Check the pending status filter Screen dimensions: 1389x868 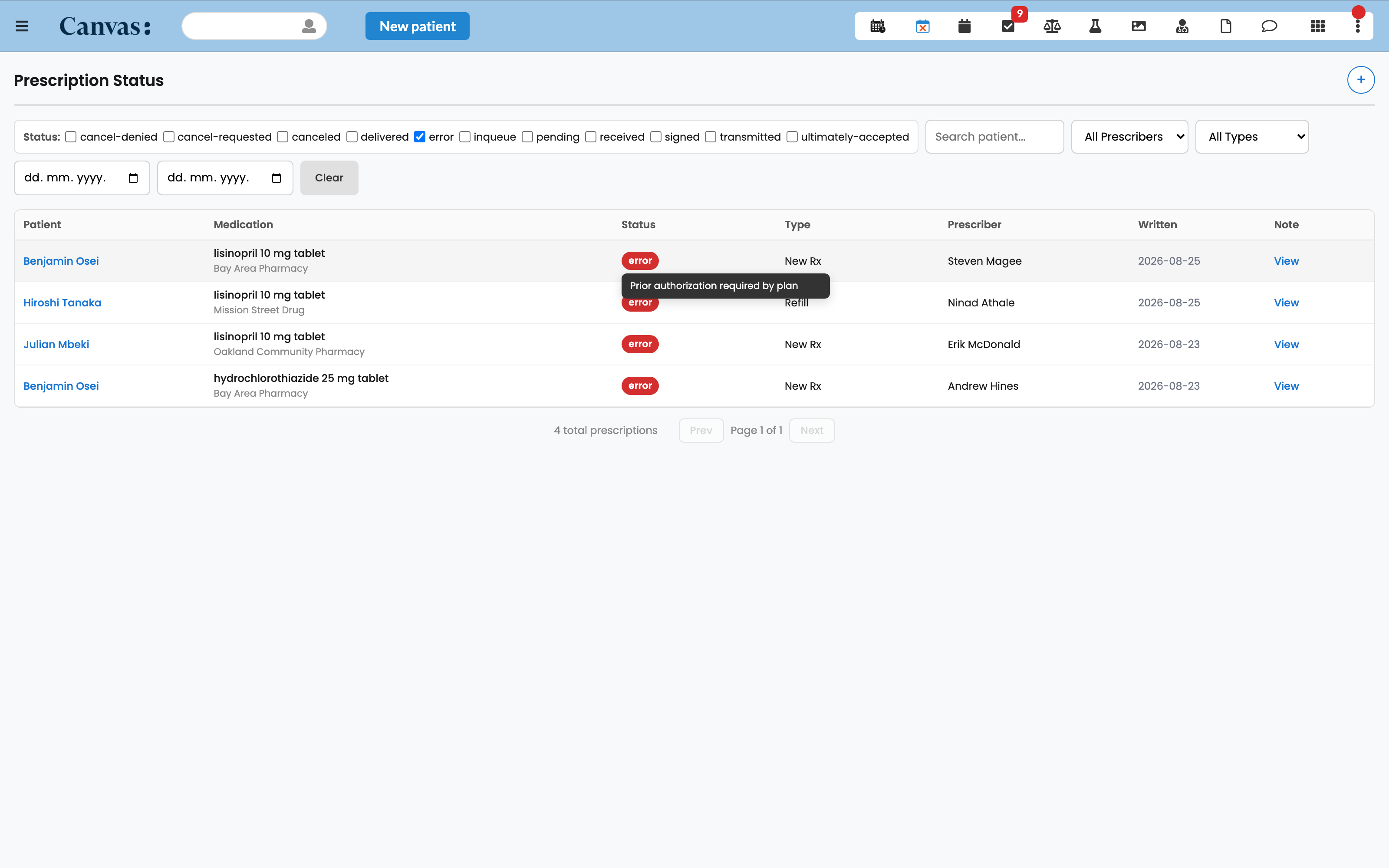[527, 137]
